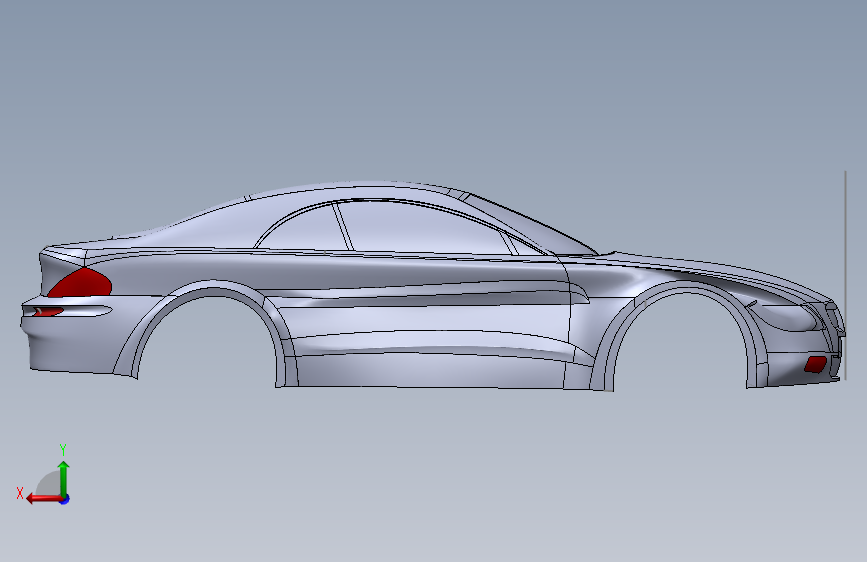Viewport: 867px width, 562px height.
Task: Click the red X axis arrow of the triad
Action: click(44, 499)
